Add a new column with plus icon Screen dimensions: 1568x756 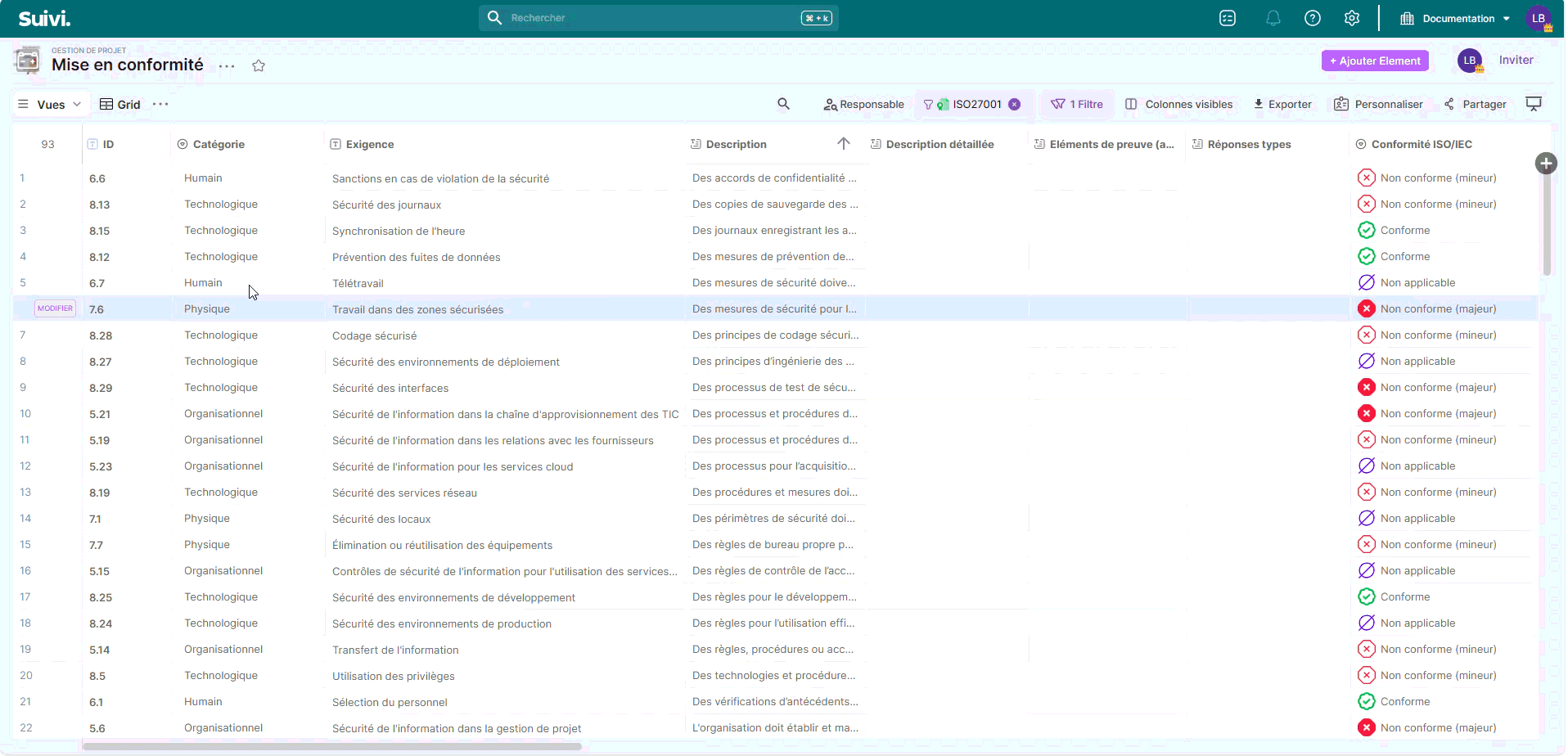1545,164
